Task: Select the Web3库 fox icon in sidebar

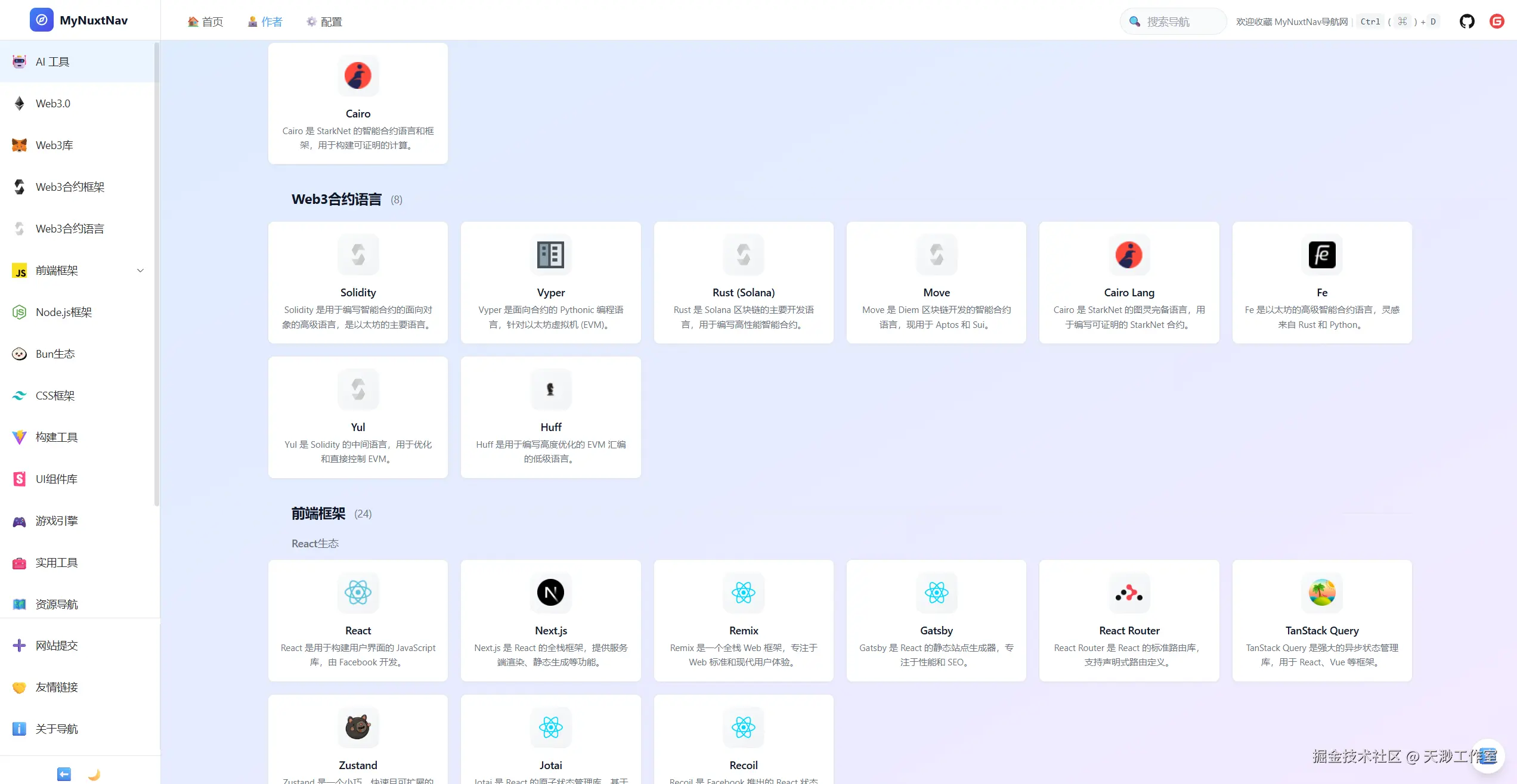Action: [x=20, y=145]
